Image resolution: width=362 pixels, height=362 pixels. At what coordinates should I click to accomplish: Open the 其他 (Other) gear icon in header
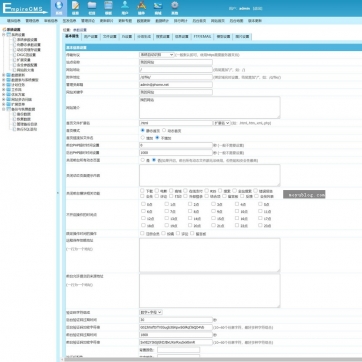[175, 5]
